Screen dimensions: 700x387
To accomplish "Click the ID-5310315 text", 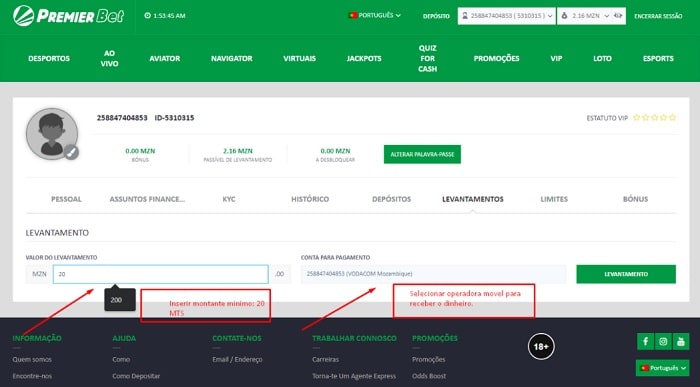I will 174,118.
